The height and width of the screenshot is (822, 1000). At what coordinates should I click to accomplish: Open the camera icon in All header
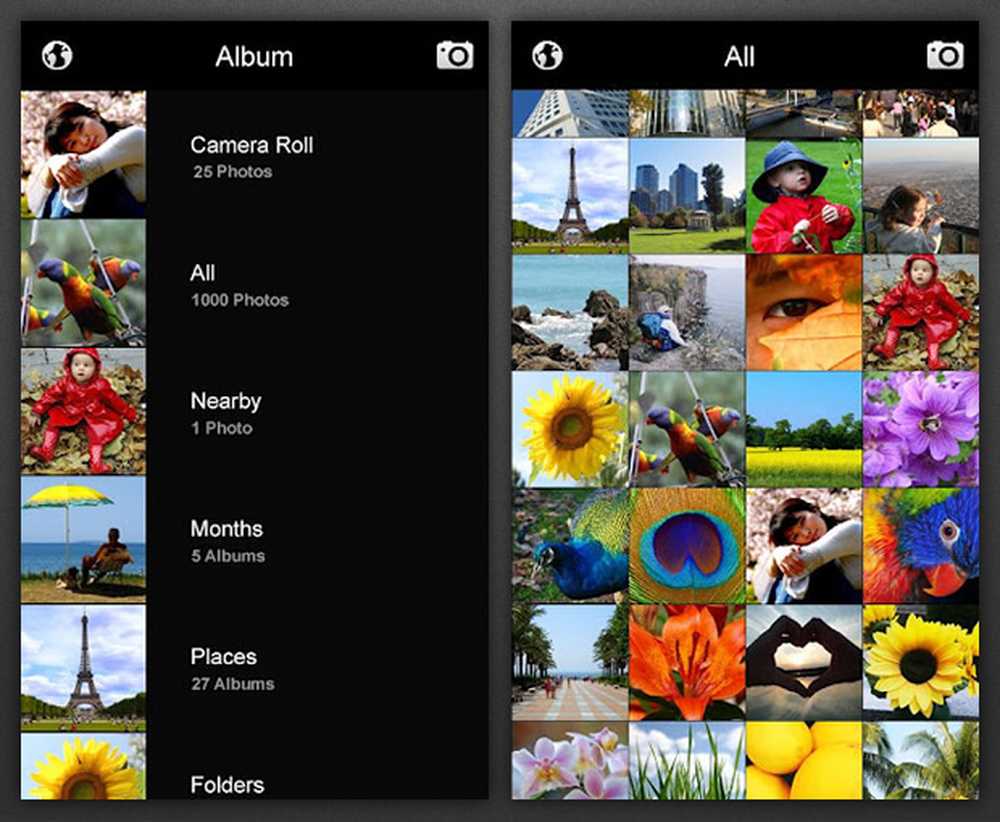point(945,55)
